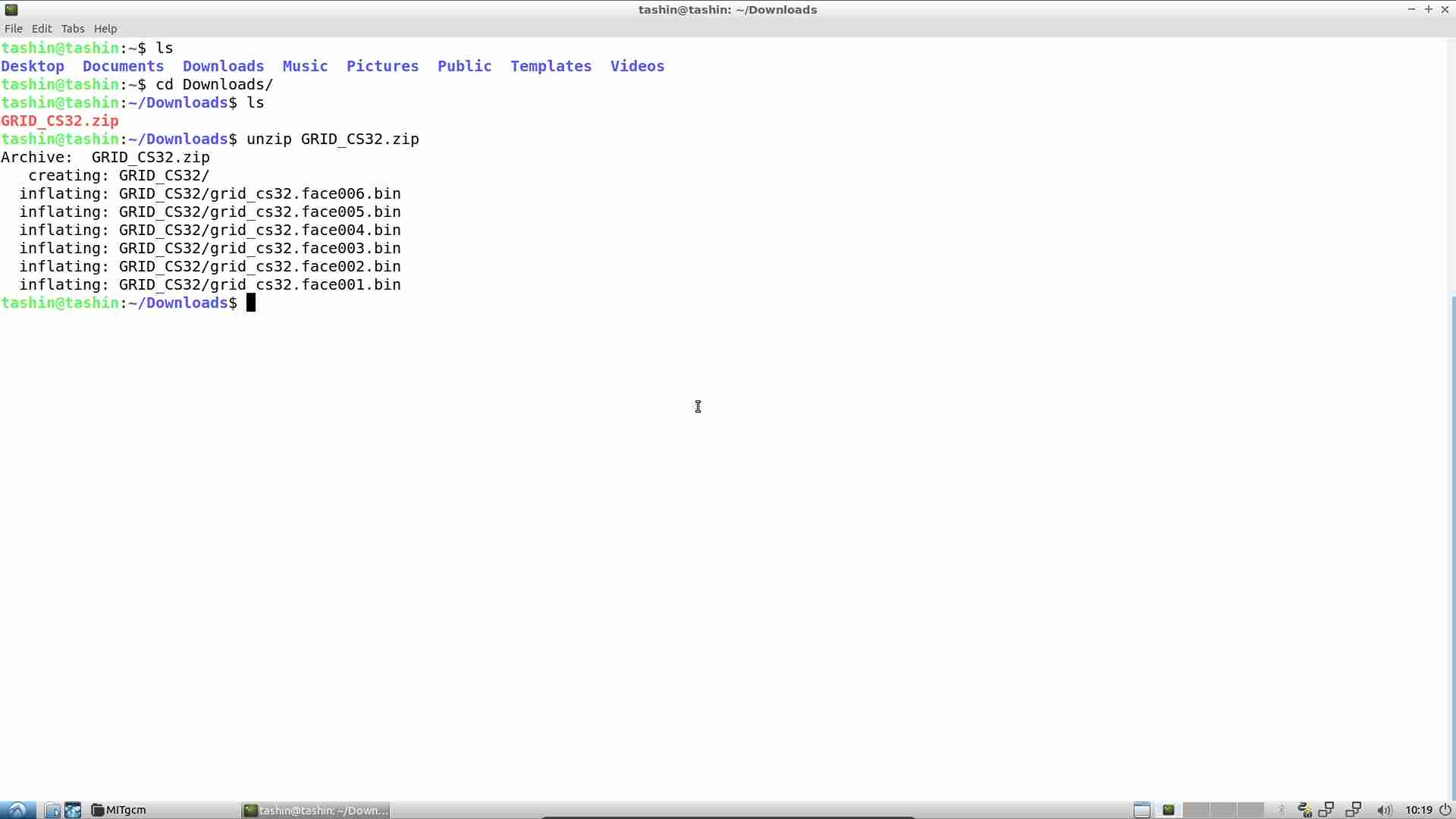
Task: Click the Documents directory name
Action: [x=124, y=66]
